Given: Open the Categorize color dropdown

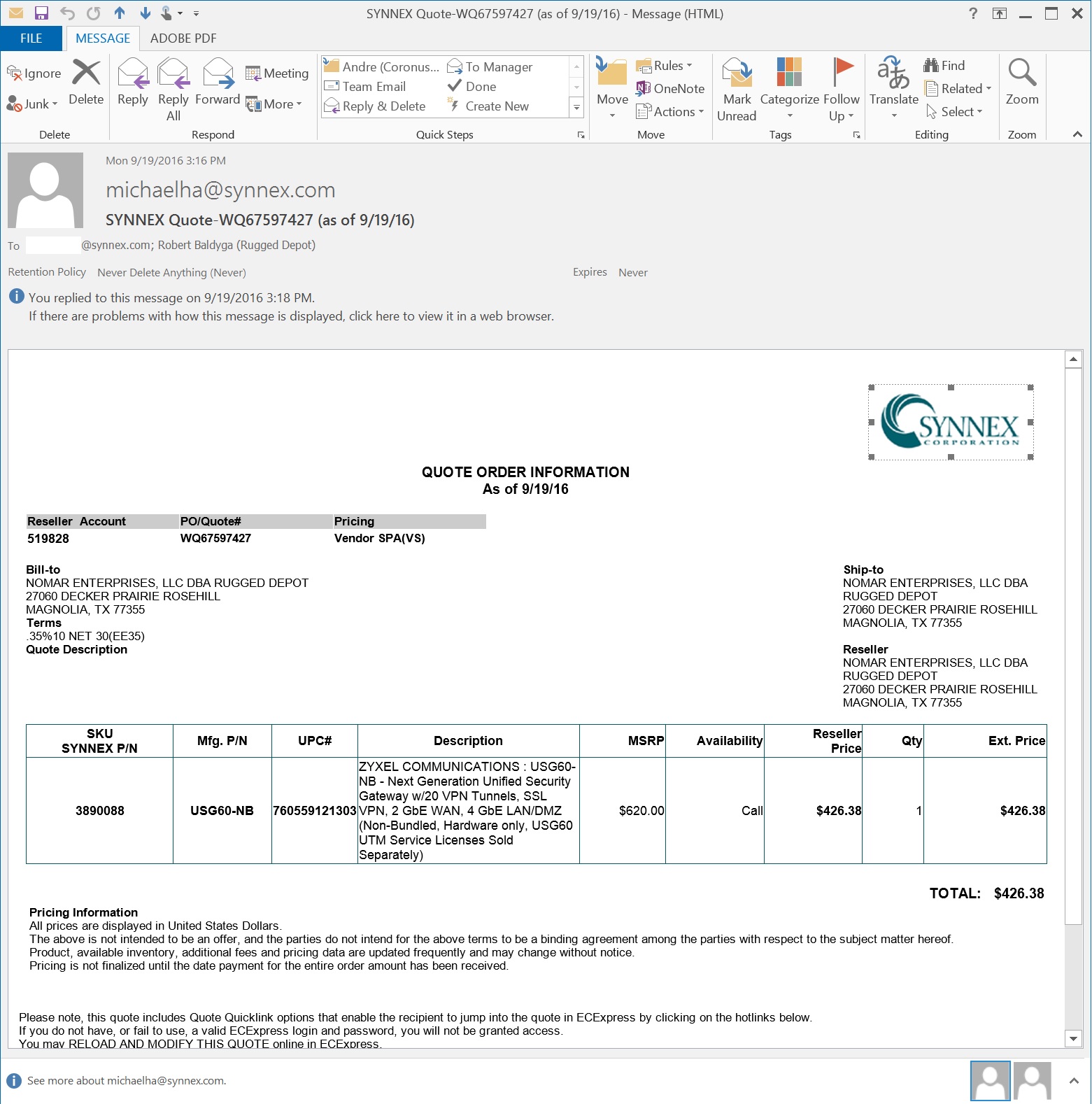Looking at the screenshot, I should coord(789,90).
